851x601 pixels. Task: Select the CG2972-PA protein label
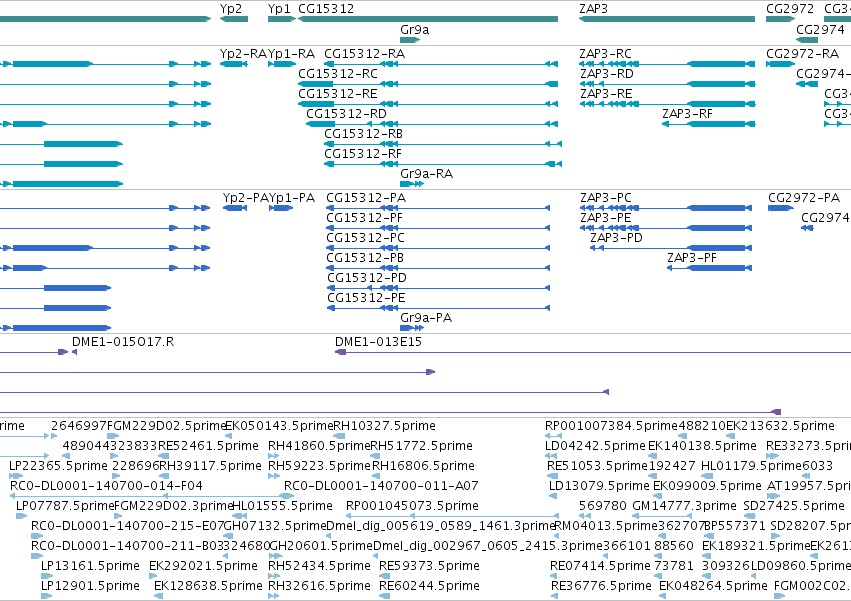click(x=804, y=198)
